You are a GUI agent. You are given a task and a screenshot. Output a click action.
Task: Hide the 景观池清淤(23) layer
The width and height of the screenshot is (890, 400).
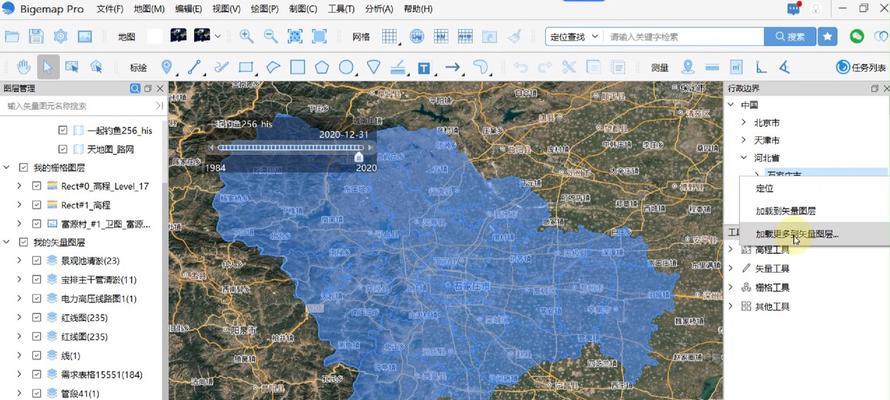36,260
